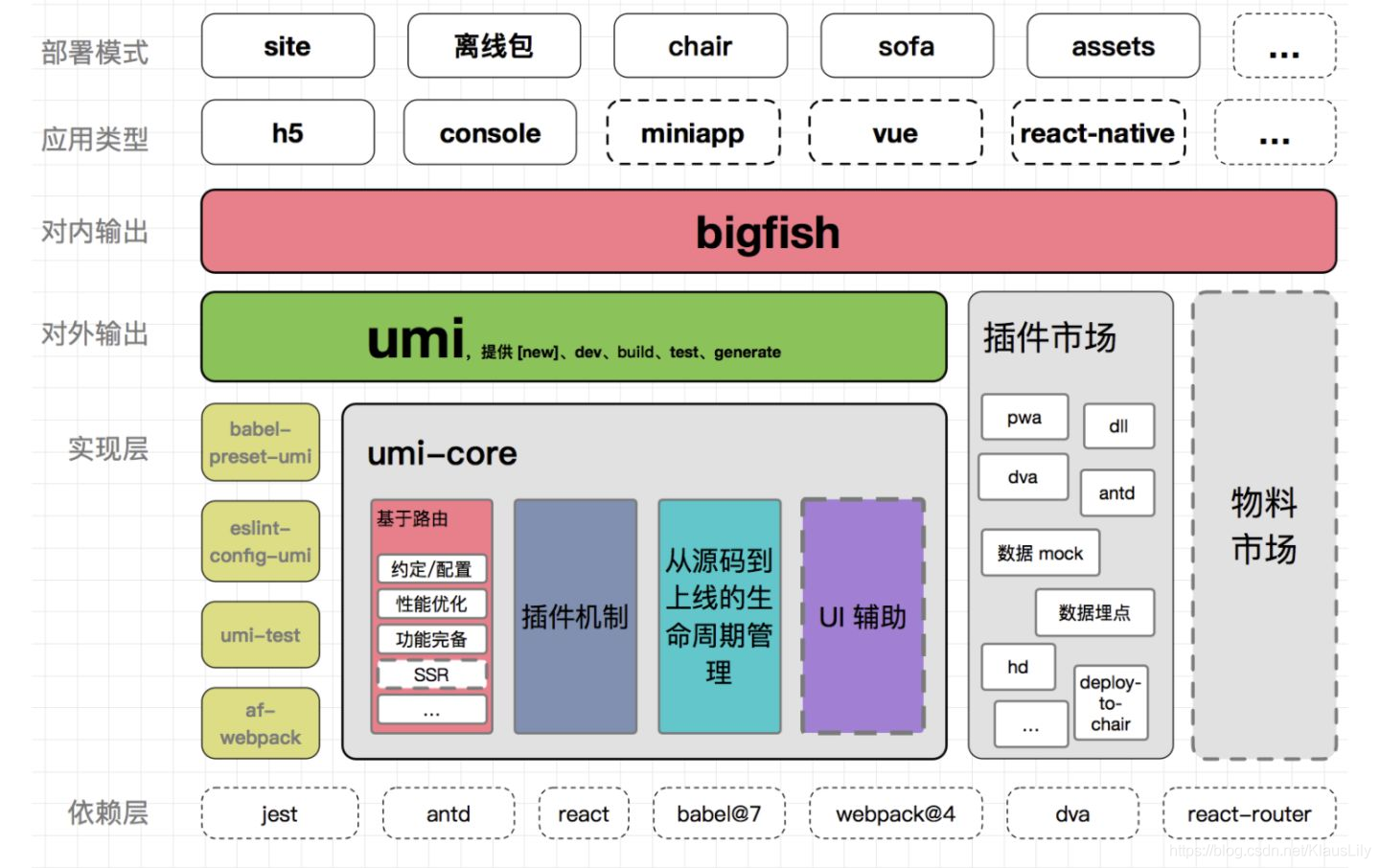Click the deploy-to-chair plugin box

tap(1111, 703)
